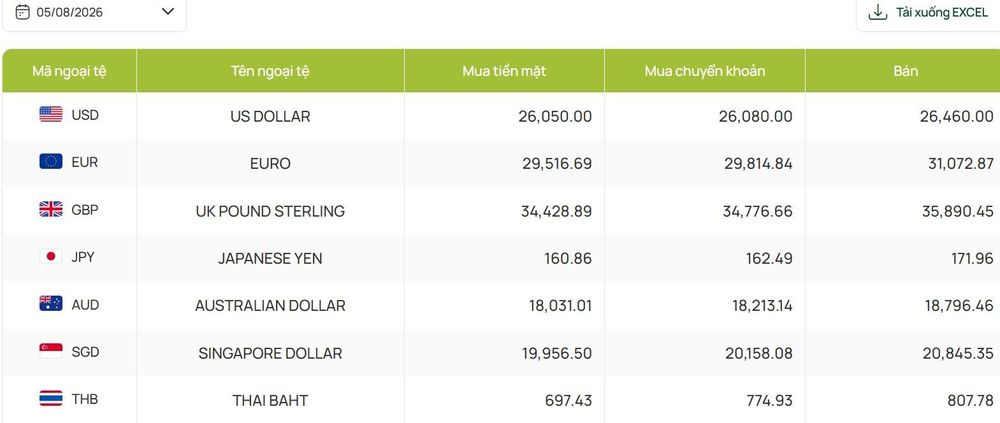Expand the date dropdown chevron
Screen dimensions: 1000x423
pyautogui.click(x=168, y=11)
